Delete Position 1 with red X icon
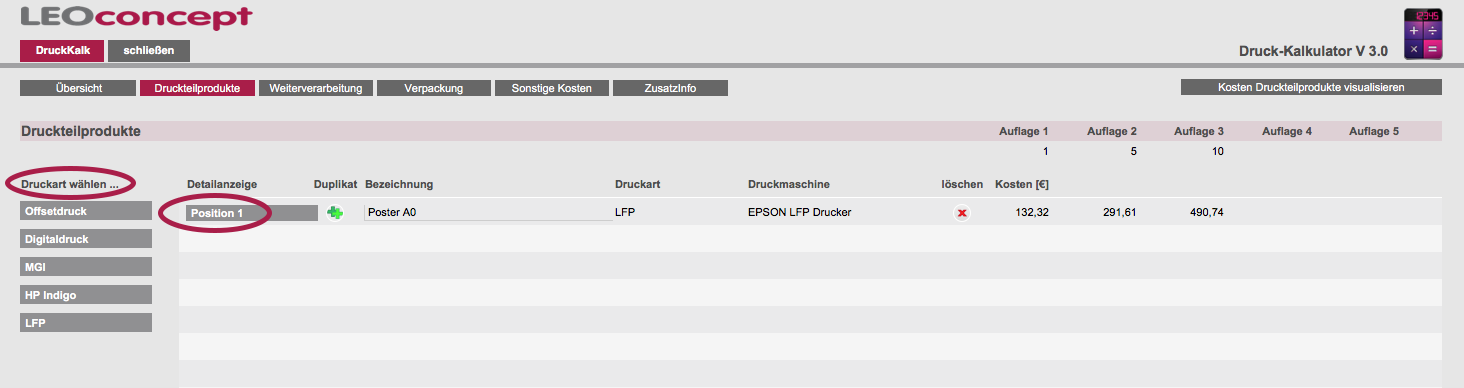The height and width of the screenshot is (388, 1464). [x=962, y=213]
